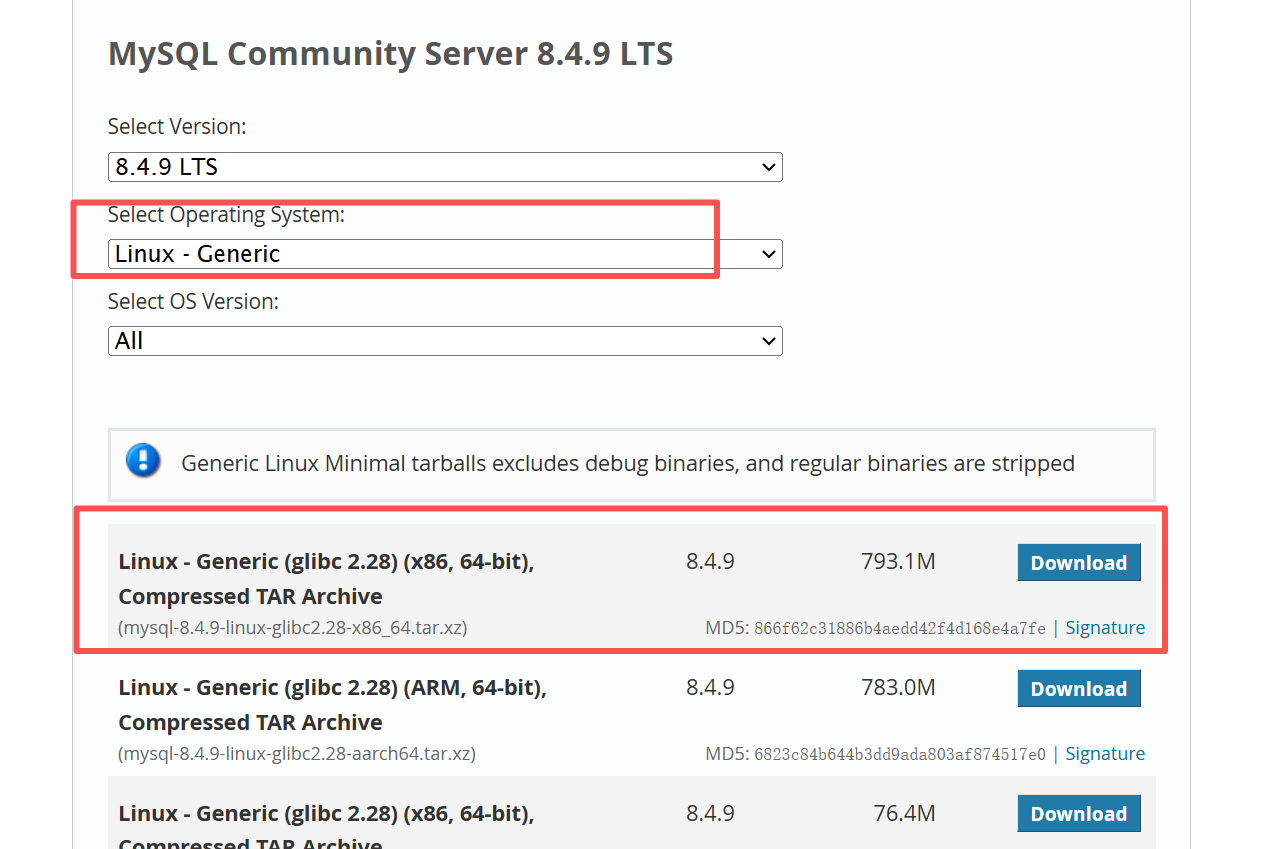
Task: Click version 8.4.9 in the 793.1M row
Action: [x=710, y=562]
